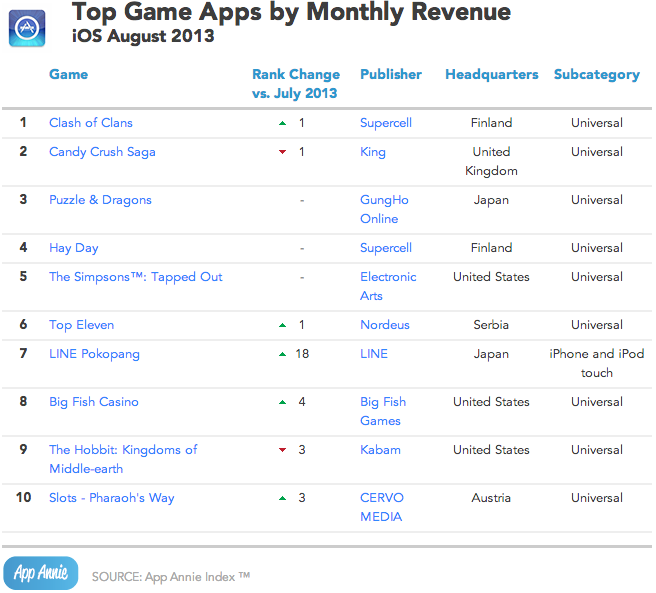Open the GungHo Online publisher link
Image resolution: width=656 pixels, height=593 pixels.
384,209
